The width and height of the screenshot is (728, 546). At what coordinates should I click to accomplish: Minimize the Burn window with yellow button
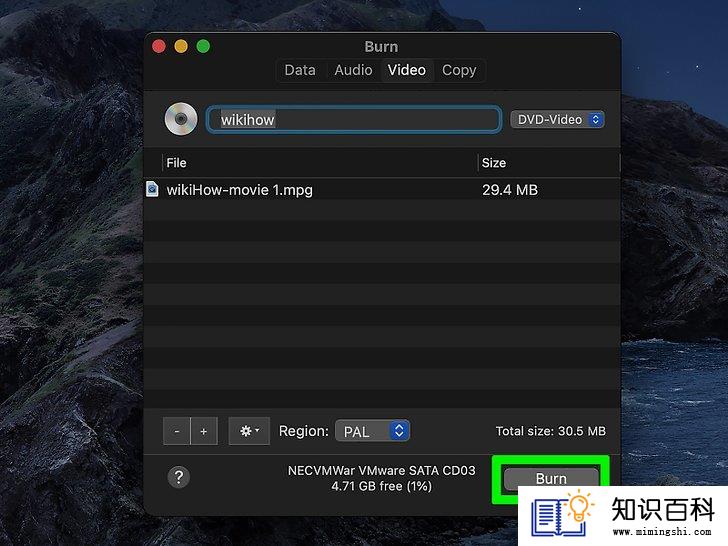[181, 46]
